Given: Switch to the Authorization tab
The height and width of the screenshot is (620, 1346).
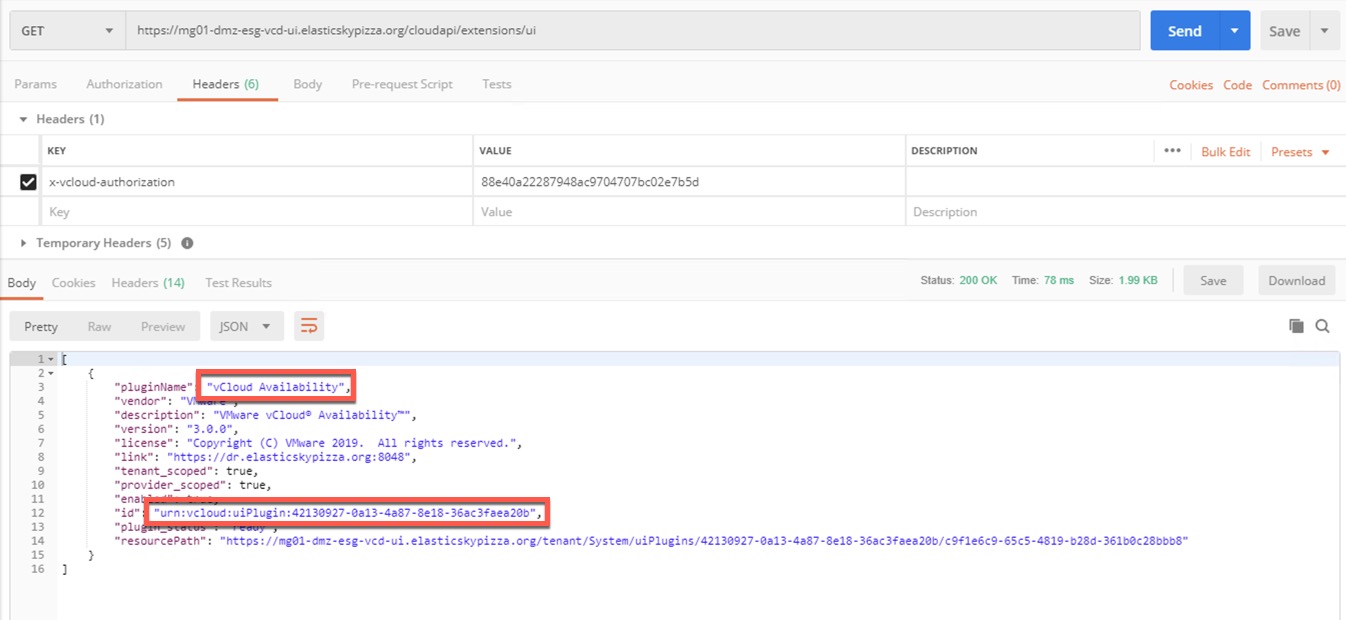Looking at the screenshot, I should point(124,84).
